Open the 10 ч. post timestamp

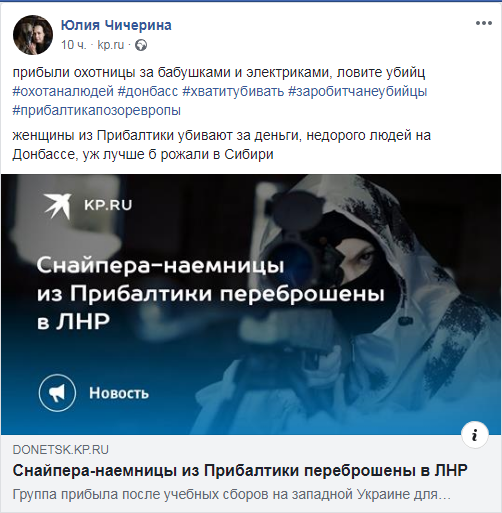[73, 45]
